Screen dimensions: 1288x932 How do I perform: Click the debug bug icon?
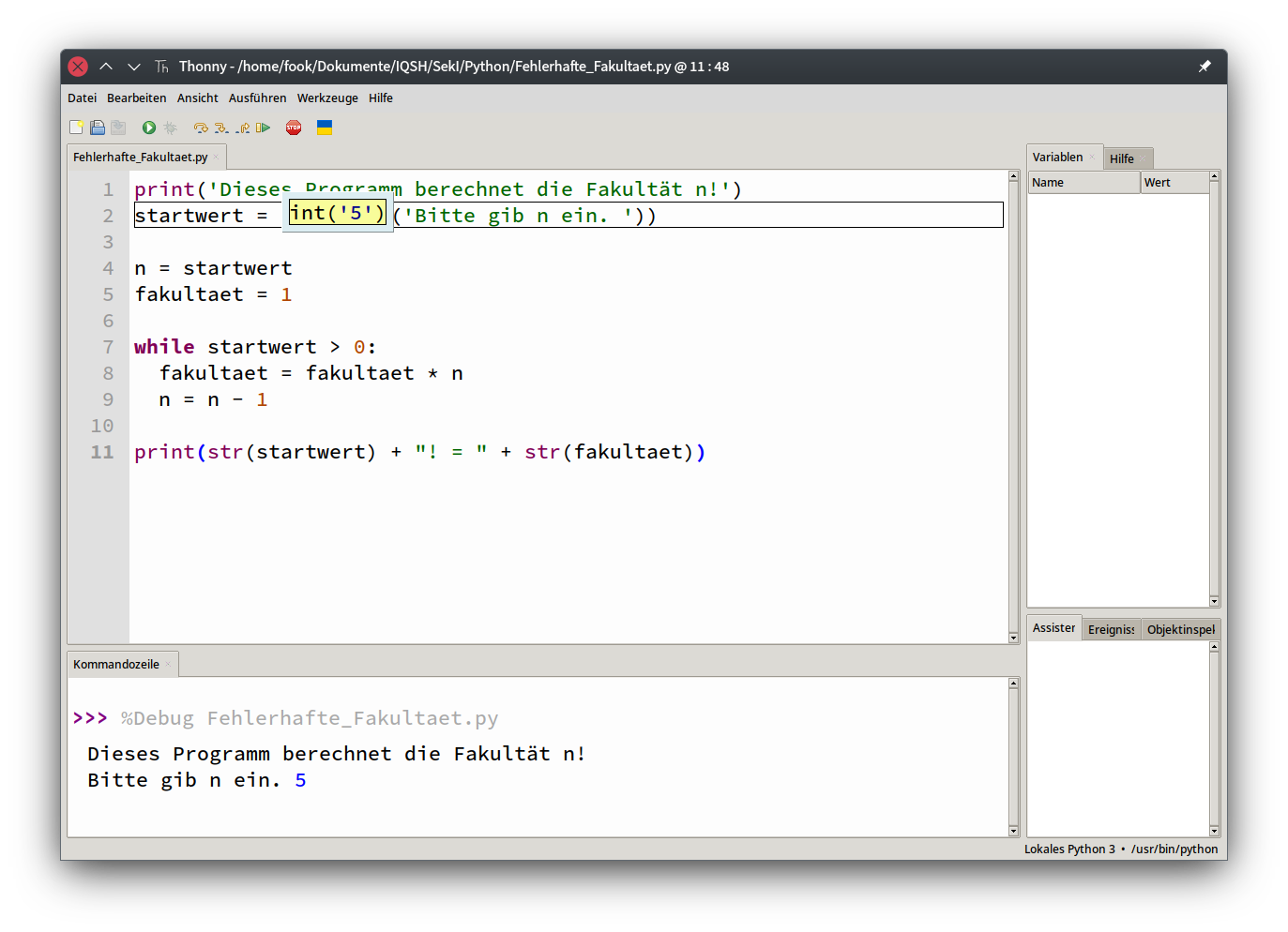click(x=170, y=128)
